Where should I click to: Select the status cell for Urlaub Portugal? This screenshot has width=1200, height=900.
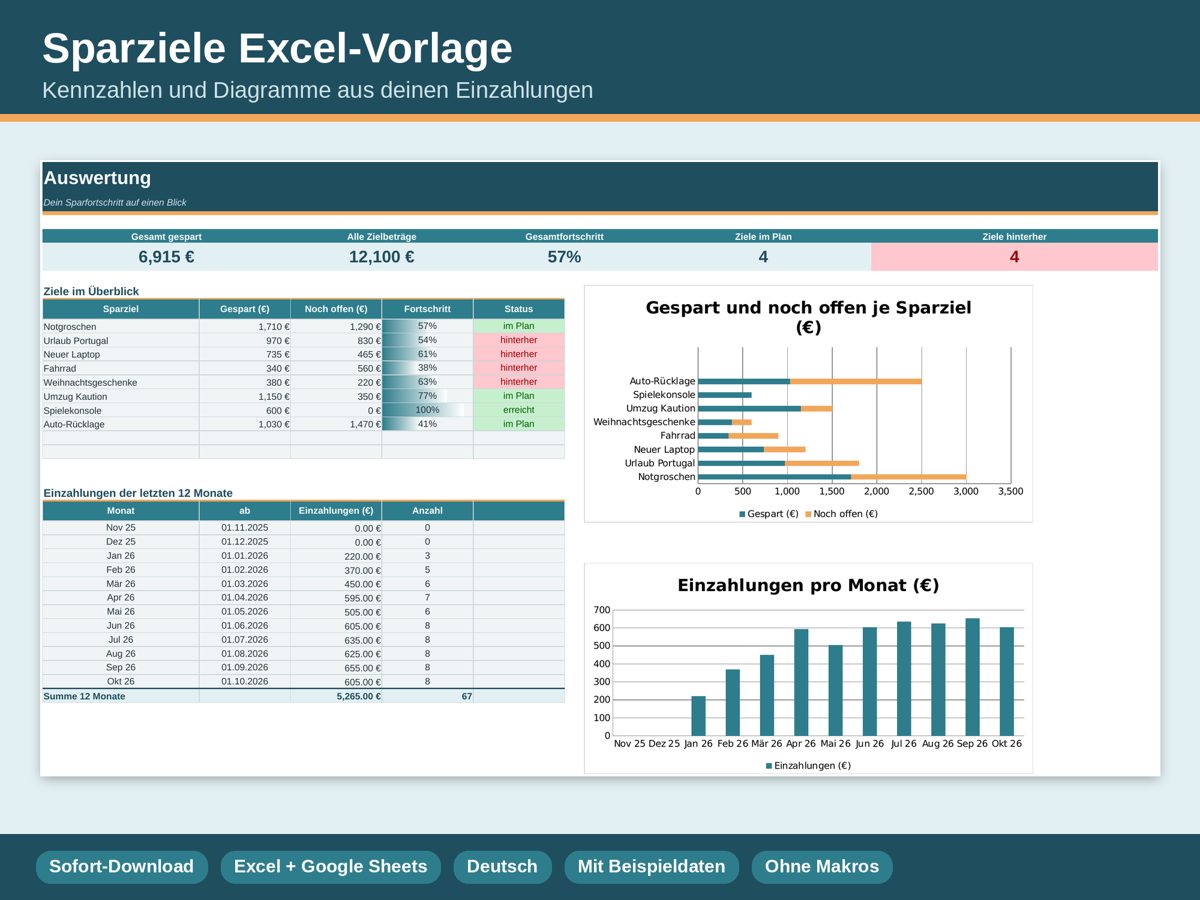519,340
